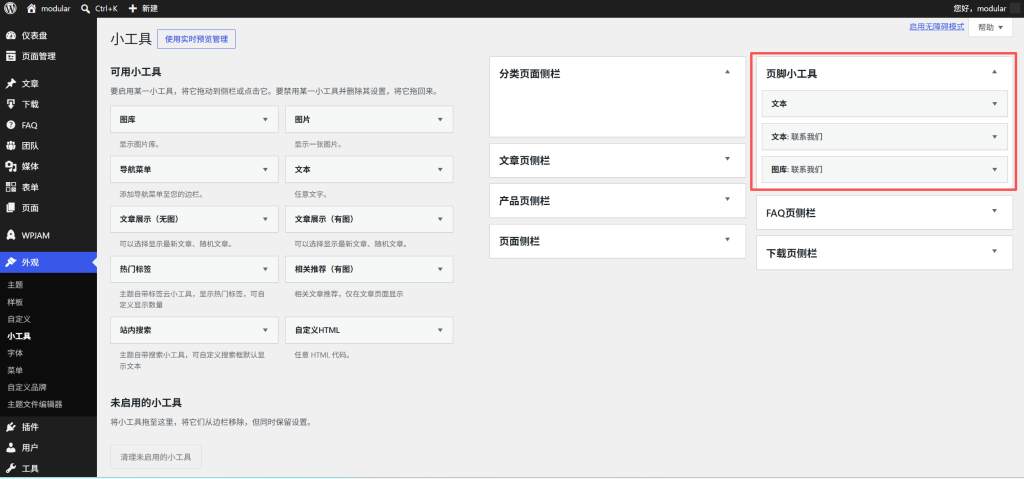Viewport: 1024px width, 479px height.
Task: Click the FAQ question mark icon
Action: 10,125
